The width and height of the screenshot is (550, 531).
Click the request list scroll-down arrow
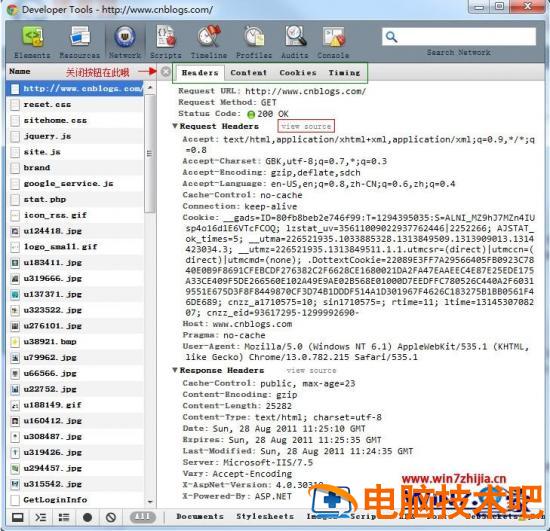(x=150, y=502)
